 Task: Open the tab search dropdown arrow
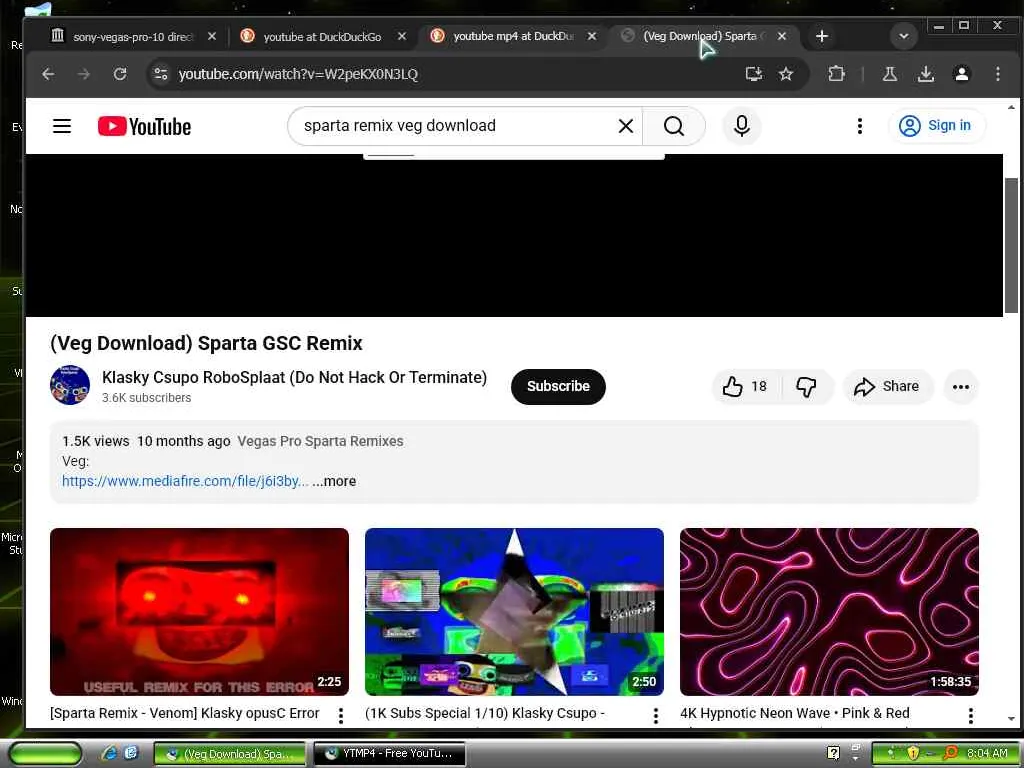(x=904, y=36)
